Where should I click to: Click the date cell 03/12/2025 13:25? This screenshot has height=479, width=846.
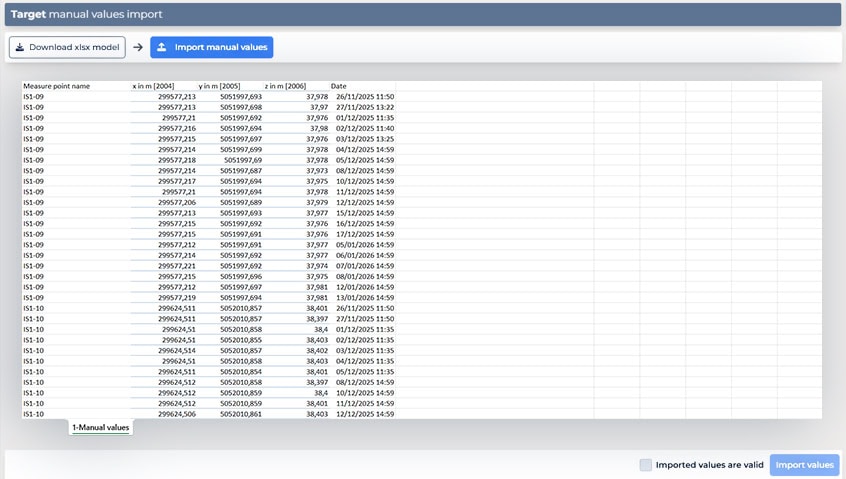[x=365, y=139]
